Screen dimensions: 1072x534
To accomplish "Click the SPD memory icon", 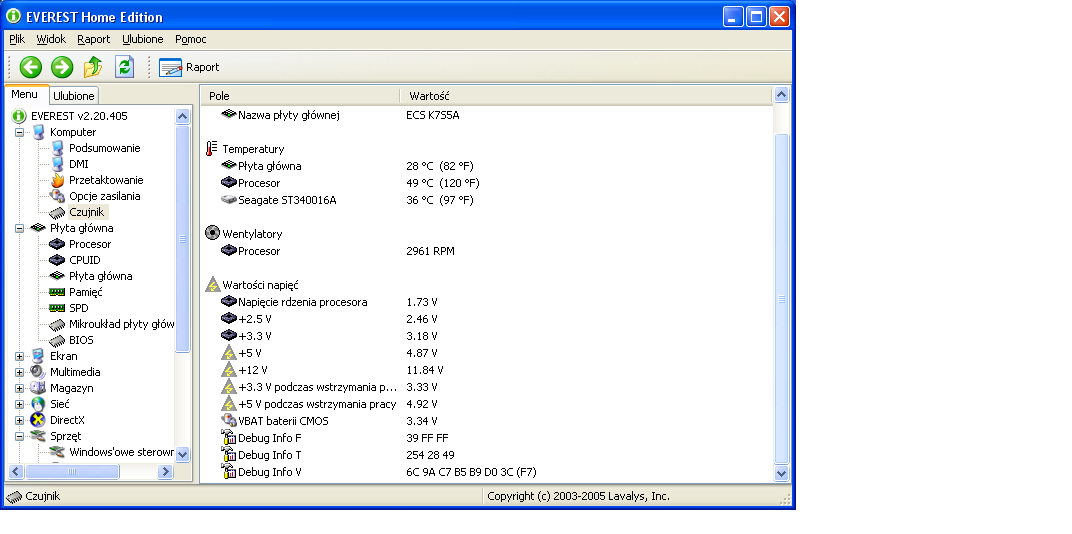I will 57,308.
